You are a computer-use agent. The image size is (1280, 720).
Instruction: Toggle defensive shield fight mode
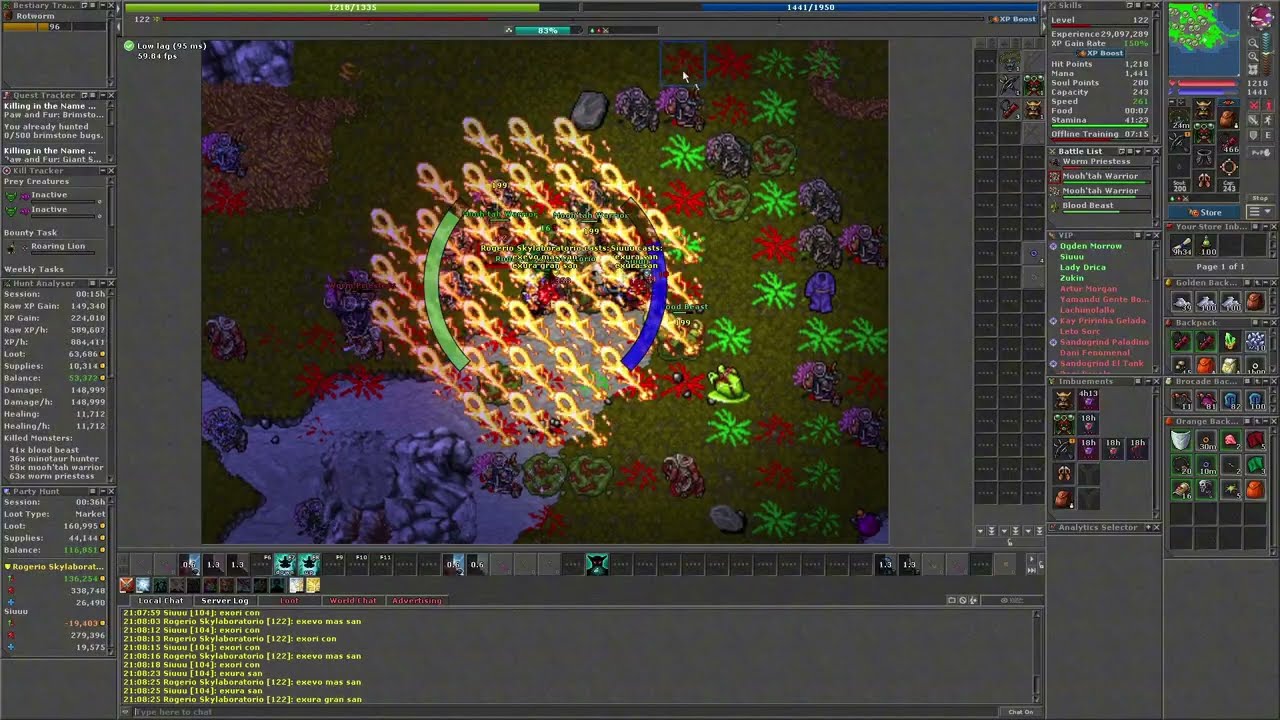[1254, 134]
